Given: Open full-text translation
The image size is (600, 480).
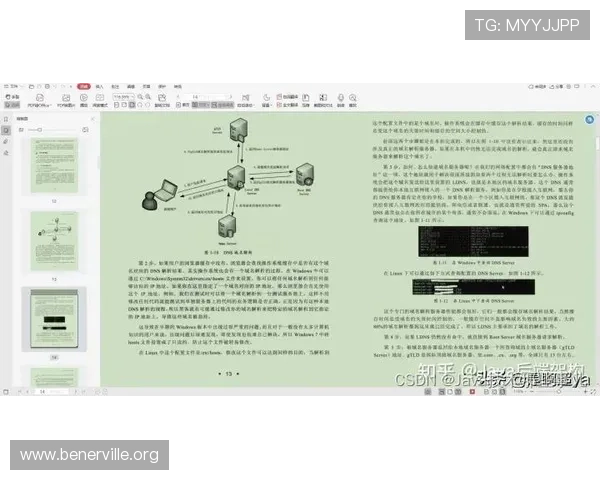Looking at the screenshot, I should (x=287, y=105).
